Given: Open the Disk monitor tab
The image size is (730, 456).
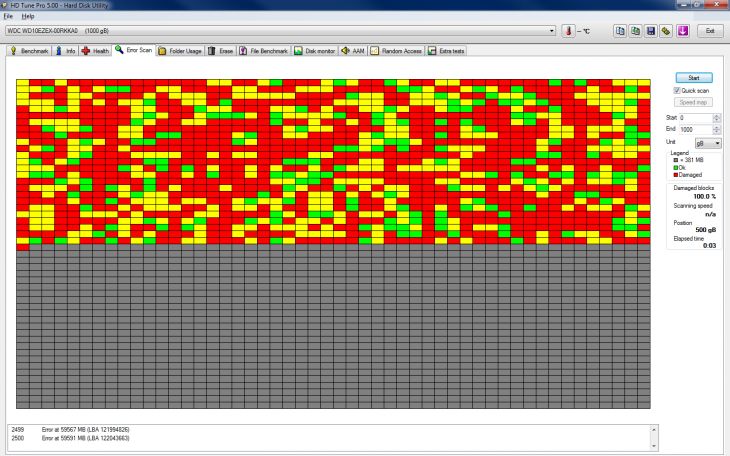Looking at the screenshot, I should [315, 51].
